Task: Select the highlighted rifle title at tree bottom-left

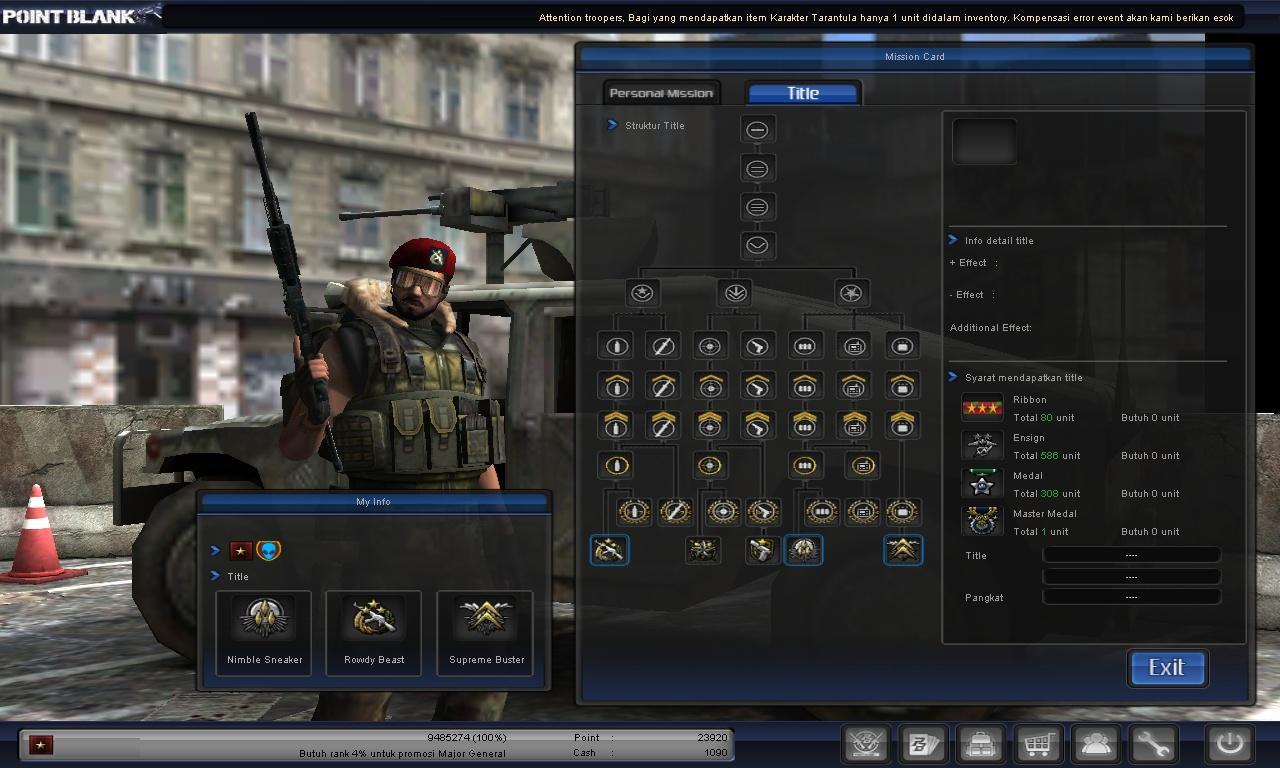Action: (x=609, y=549)
